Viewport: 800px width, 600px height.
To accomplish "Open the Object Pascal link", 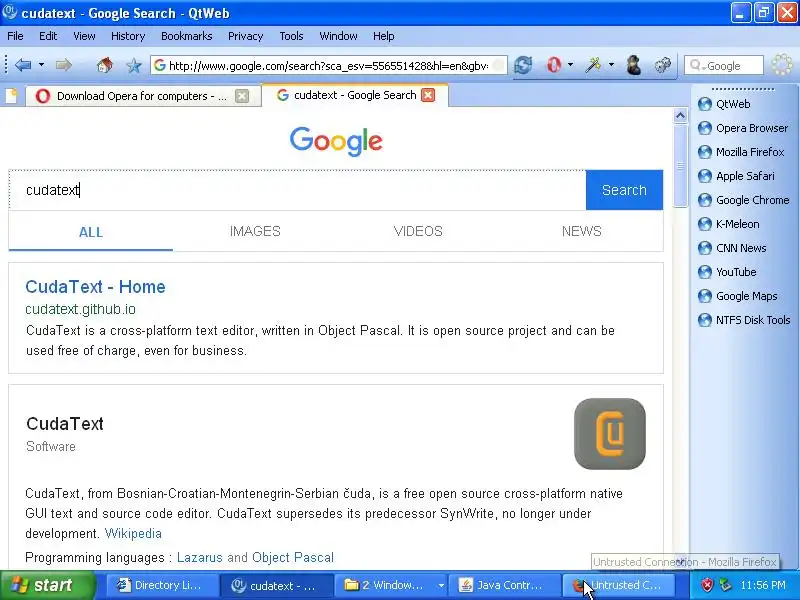I will tap(293, 557).
